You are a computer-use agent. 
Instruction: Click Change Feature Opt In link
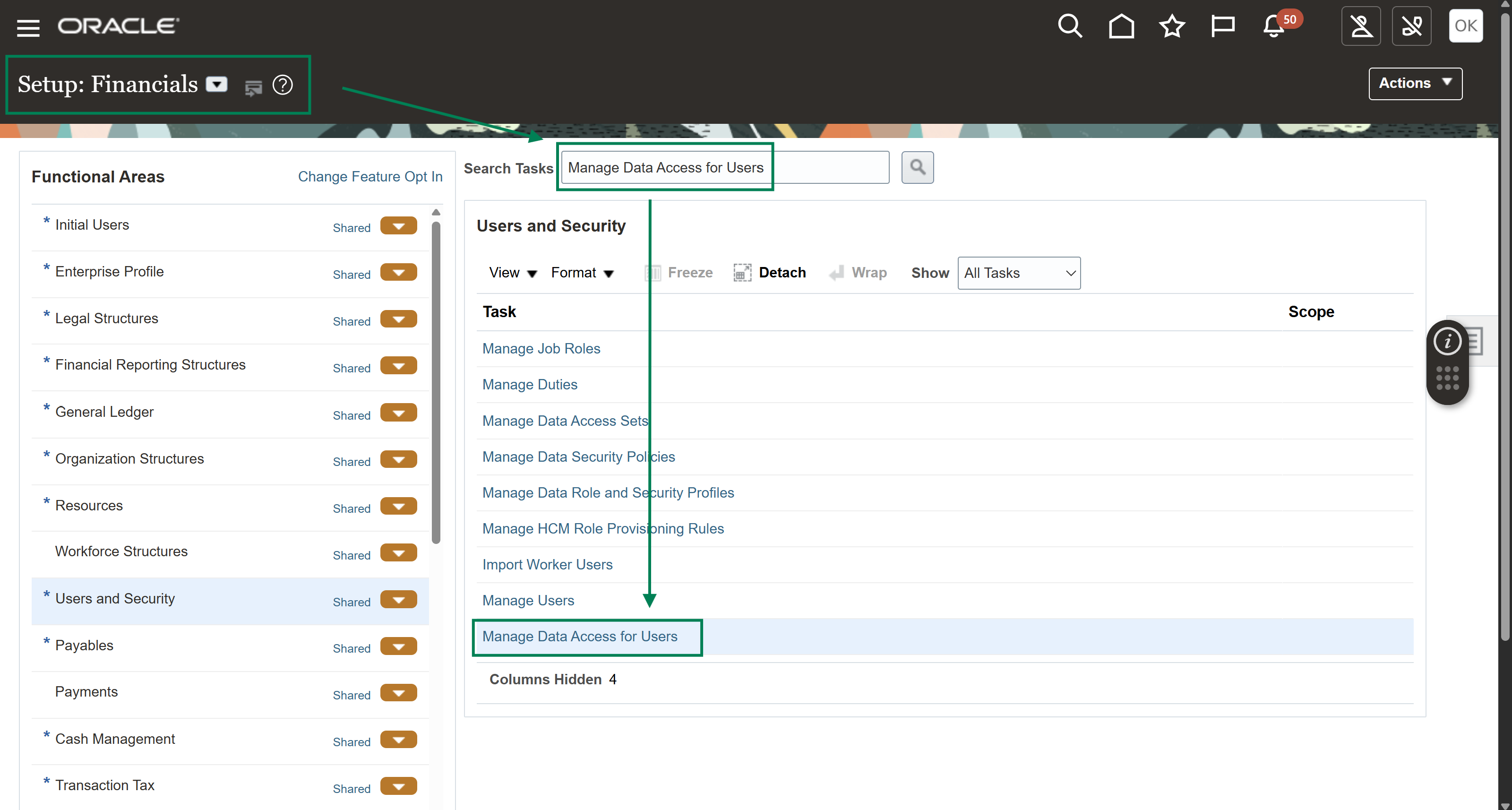pyautogui.click(x=370, y=177)
